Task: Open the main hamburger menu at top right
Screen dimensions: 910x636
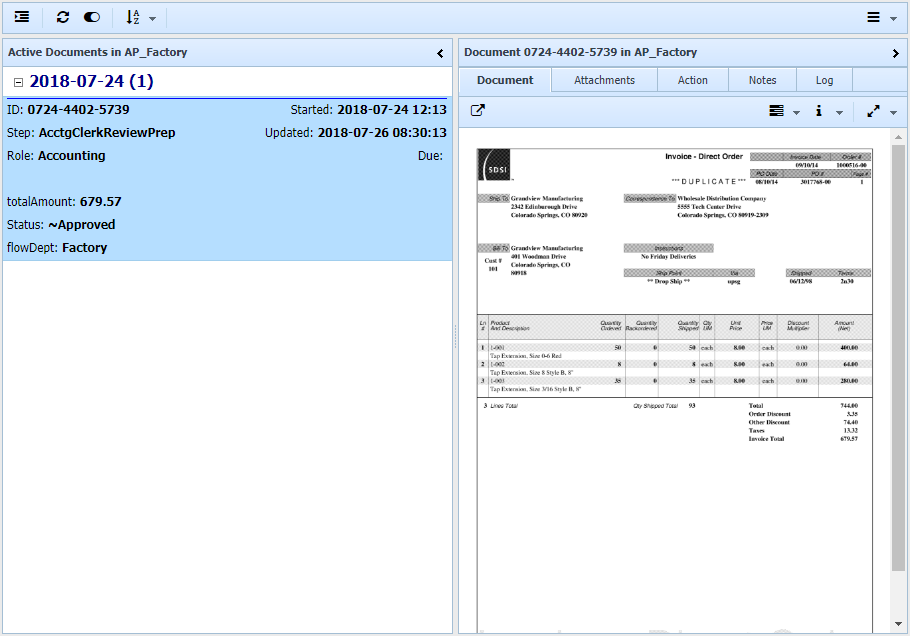Action: coord(879,17)
